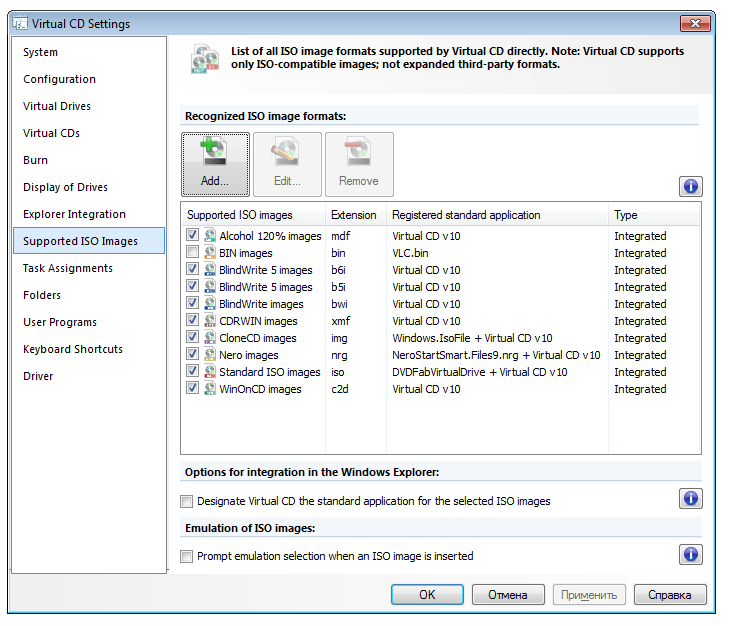735x626 pixels.
Task: Enable the BIN images checkbox
Action: [x=192, y=252]
